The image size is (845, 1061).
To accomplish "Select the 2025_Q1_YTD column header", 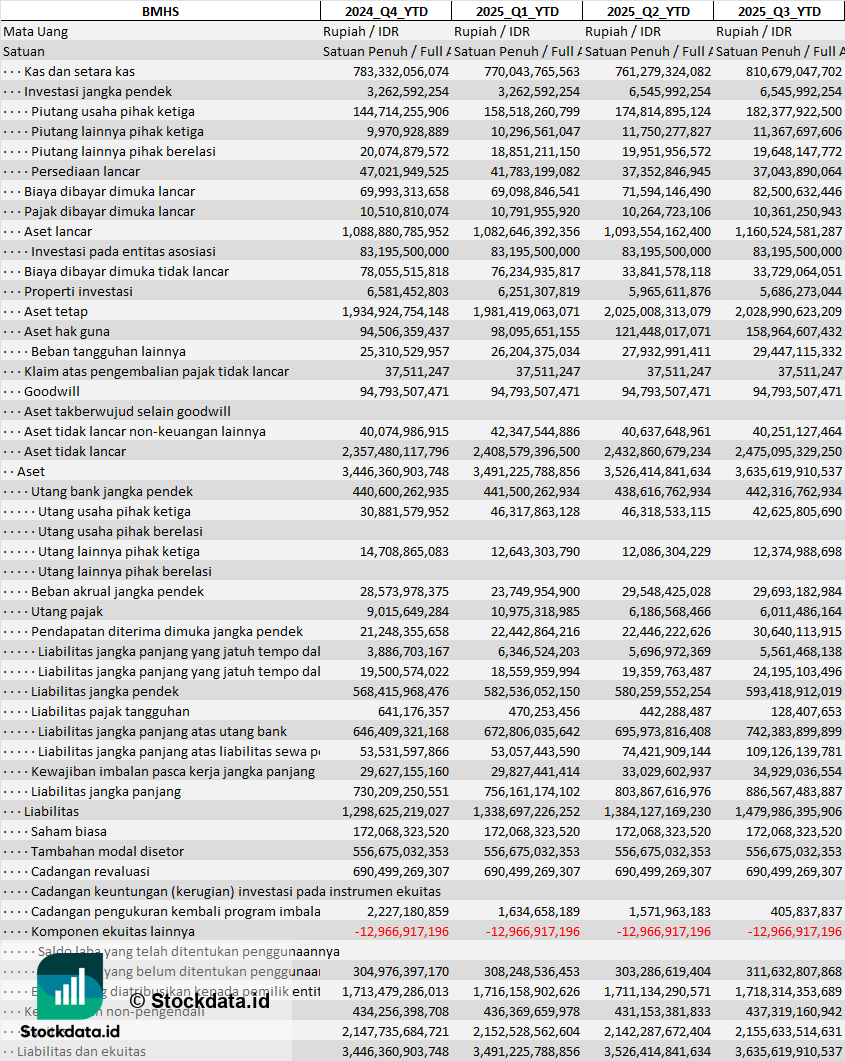I will pyautogui.click(x=516, y=11).
